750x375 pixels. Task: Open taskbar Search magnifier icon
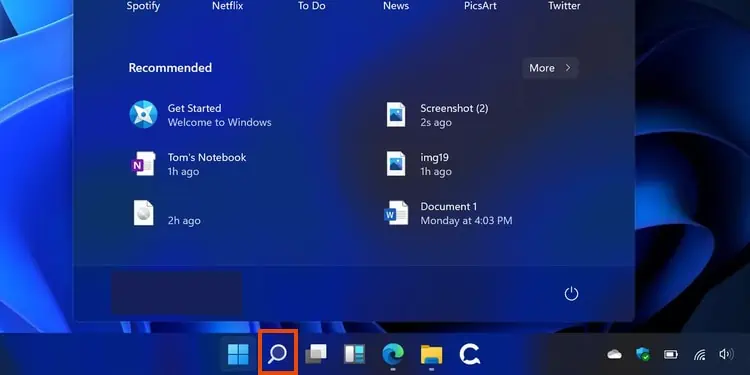pos(277,354)
